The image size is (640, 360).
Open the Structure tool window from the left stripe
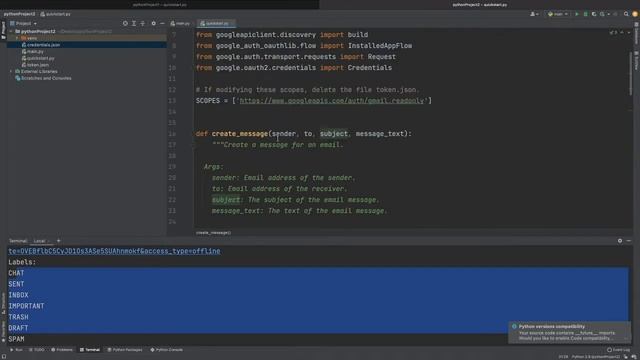pyautogui.click(x=3, y=303)
